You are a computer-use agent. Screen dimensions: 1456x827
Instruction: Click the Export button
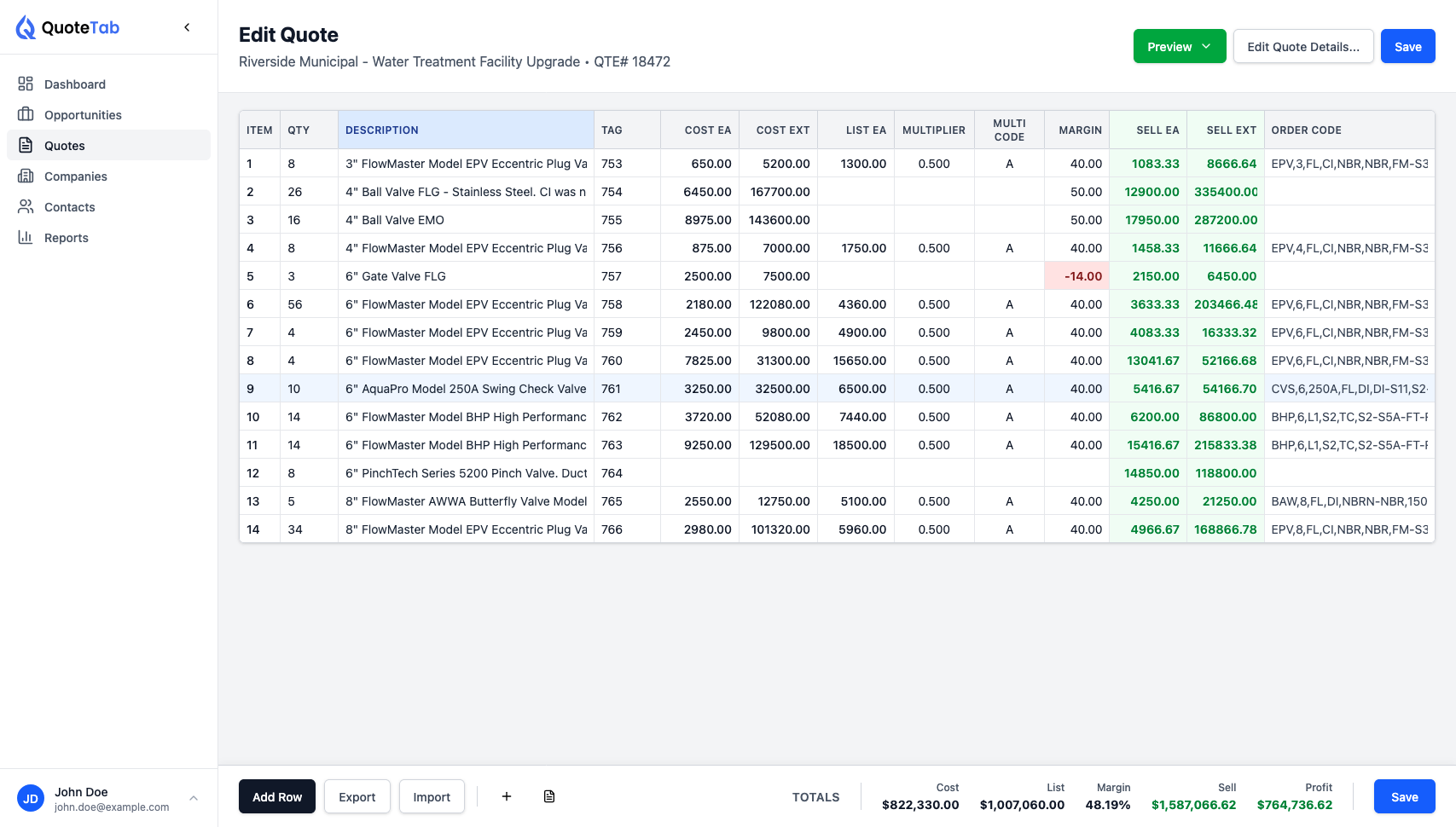[357, 797]
